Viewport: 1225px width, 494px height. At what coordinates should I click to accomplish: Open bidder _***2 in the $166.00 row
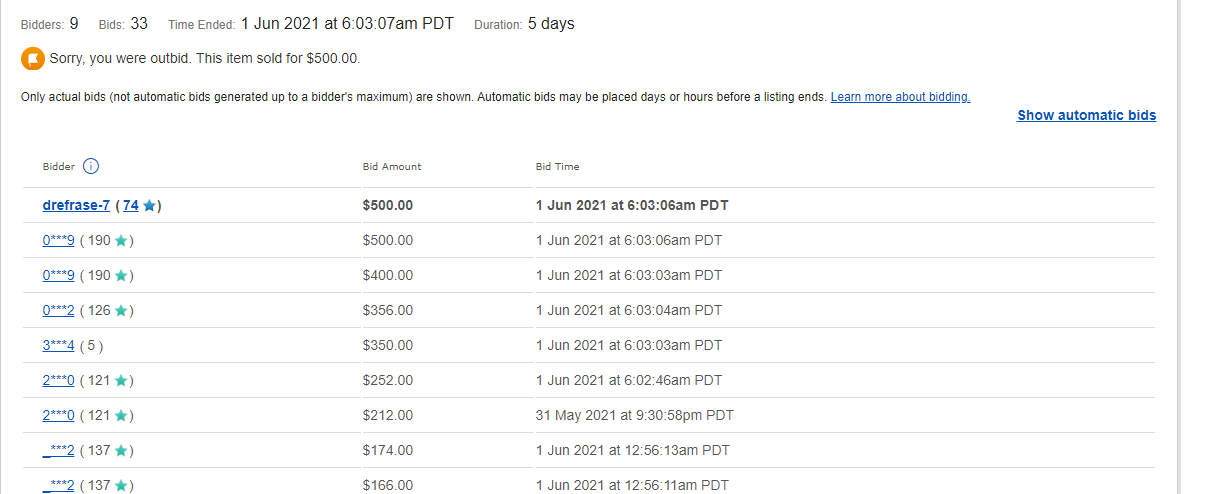pos(58,485)
